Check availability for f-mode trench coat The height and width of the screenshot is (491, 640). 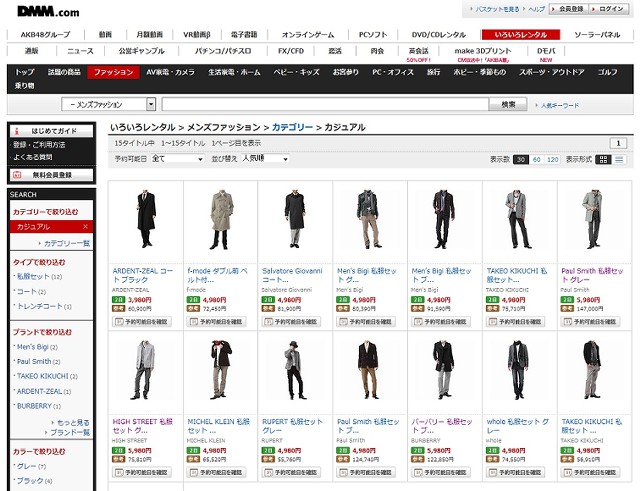point(216,322)
